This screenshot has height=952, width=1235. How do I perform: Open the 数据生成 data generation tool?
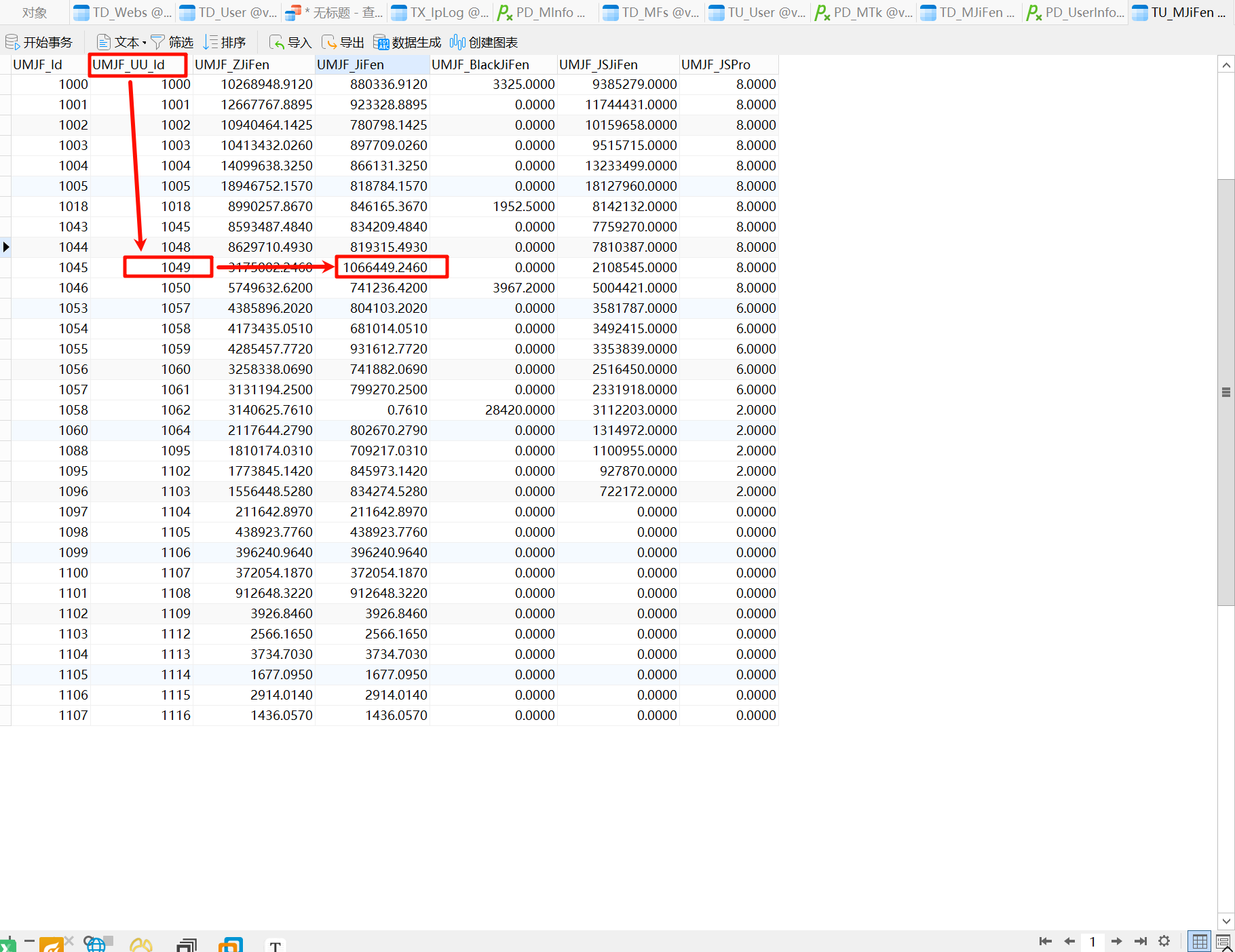(x=407, y=43)
